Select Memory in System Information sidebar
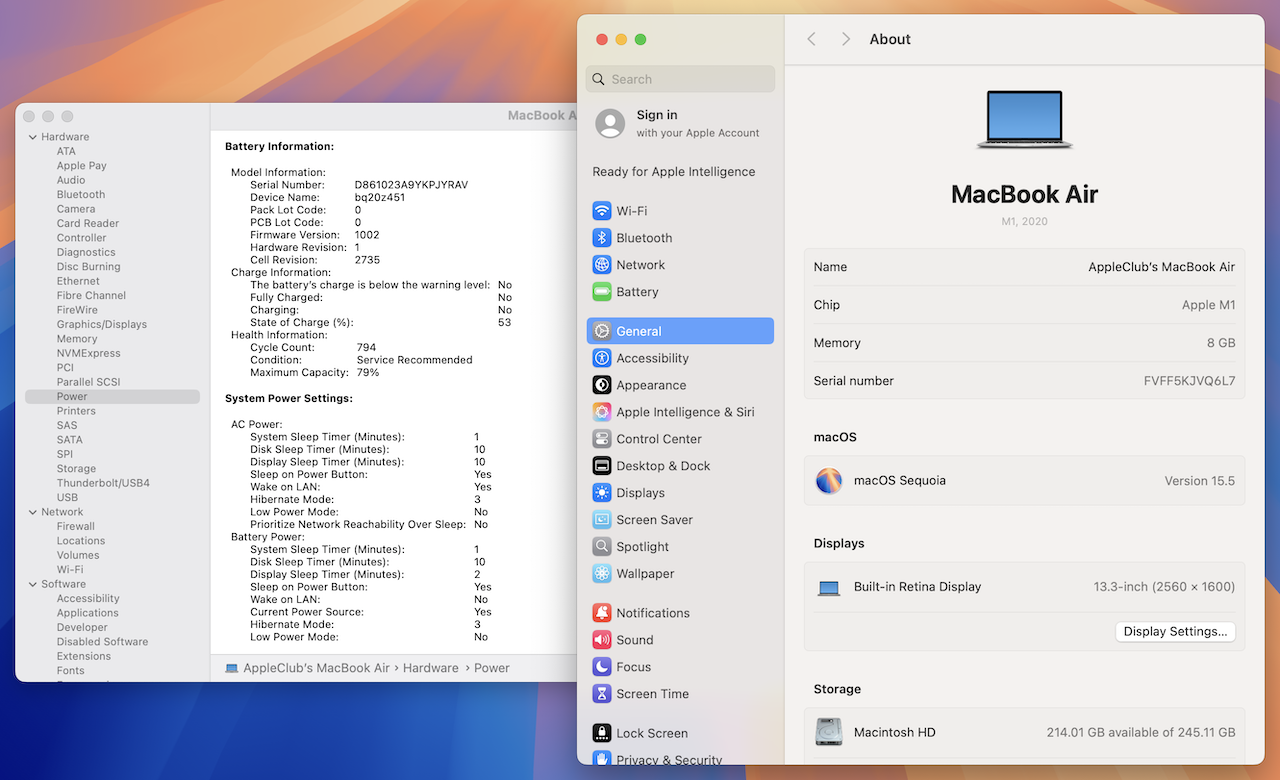This screenshot has height=780, width=1280. click(x=77, y=339)
